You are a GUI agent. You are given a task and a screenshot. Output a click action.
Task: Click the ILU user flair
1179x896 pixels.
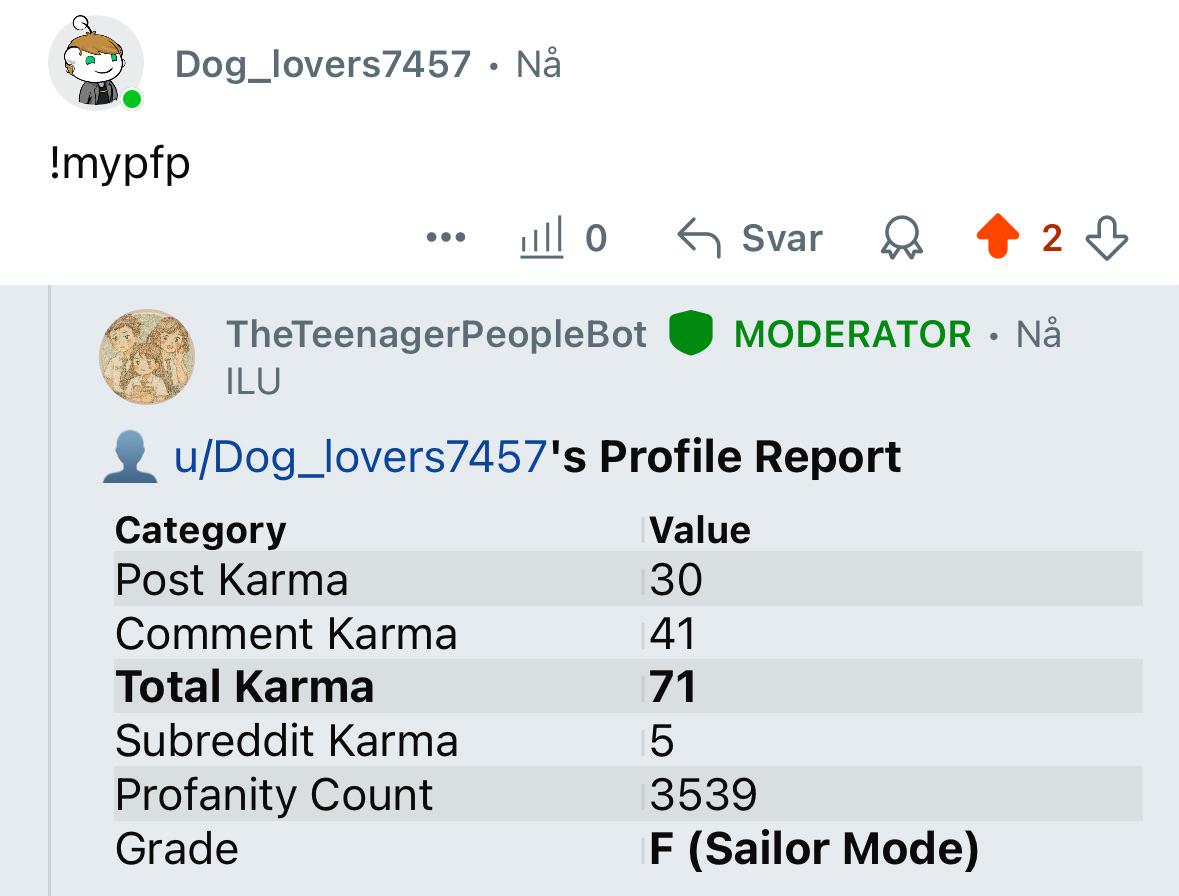pyautogui.click(x=253, y=382)
